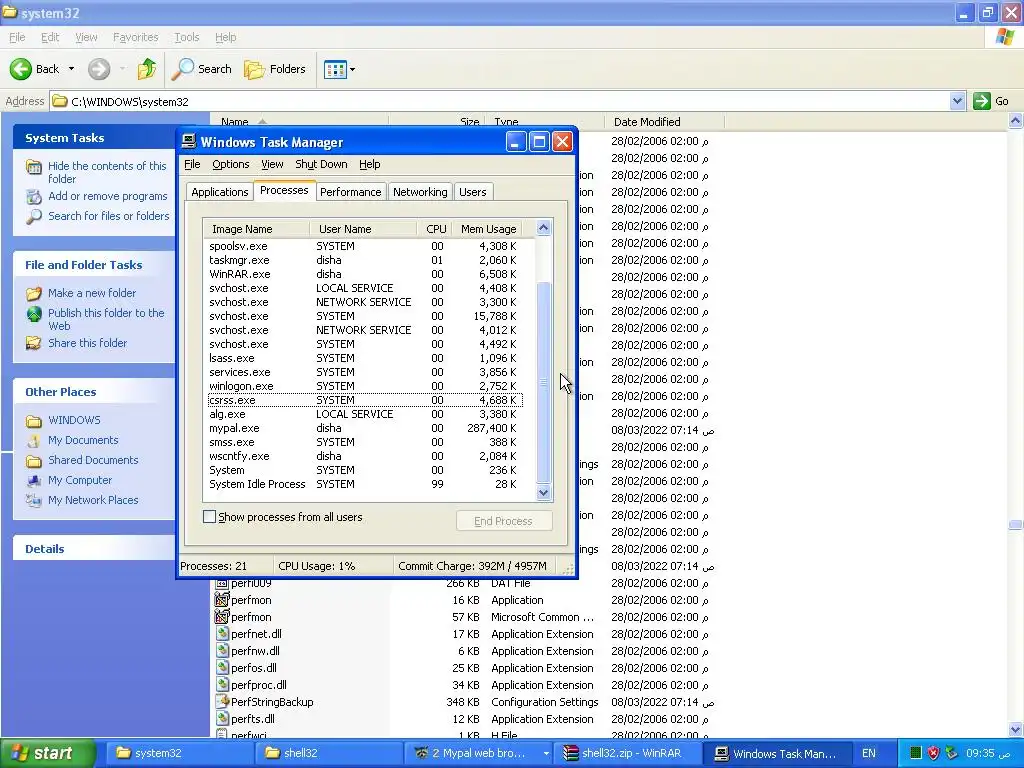Open the Search toolbar button

[x=202, y=69]
